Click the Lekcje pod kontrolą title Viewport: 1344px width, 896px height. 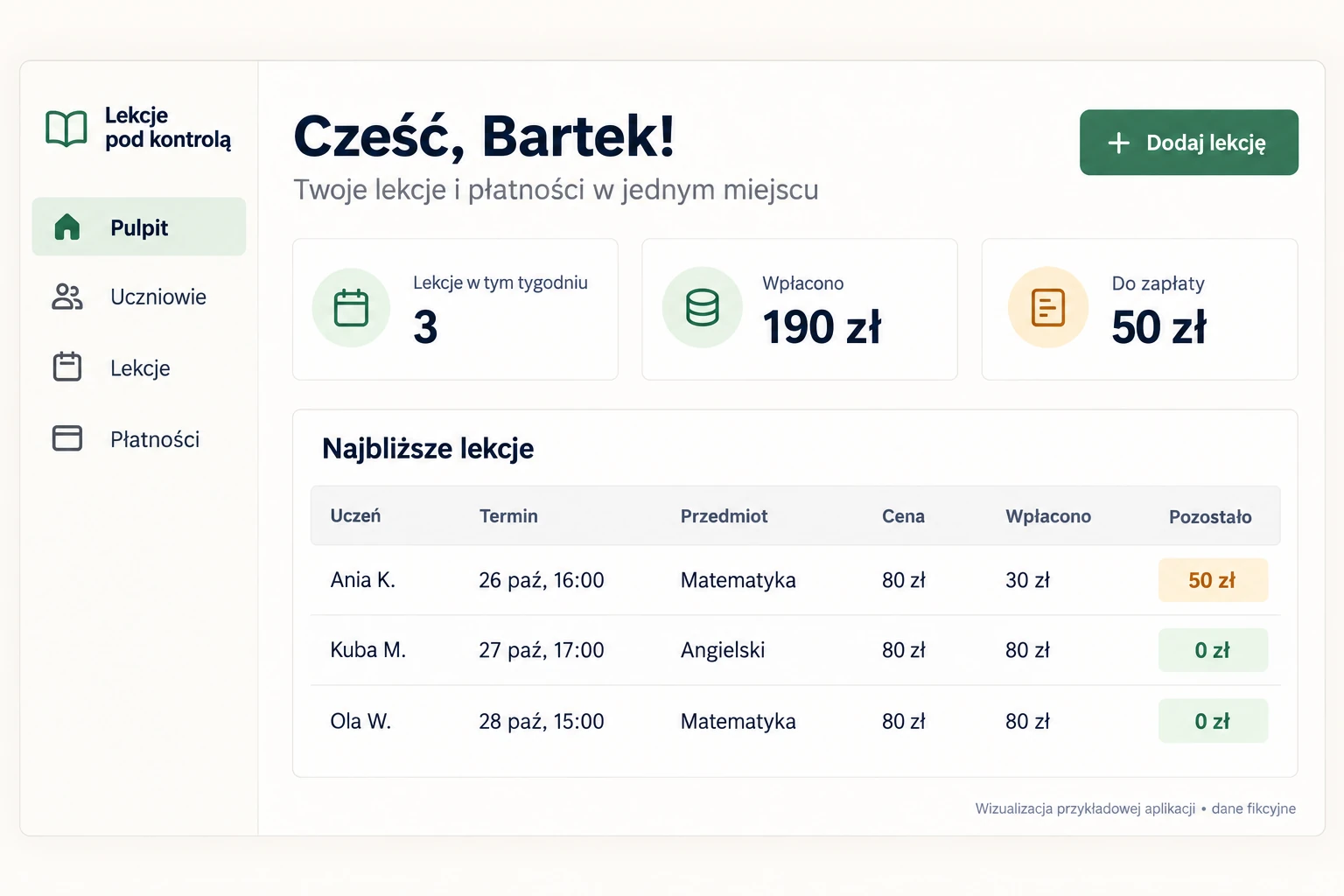pyautogui.click(x=168, y=128)
